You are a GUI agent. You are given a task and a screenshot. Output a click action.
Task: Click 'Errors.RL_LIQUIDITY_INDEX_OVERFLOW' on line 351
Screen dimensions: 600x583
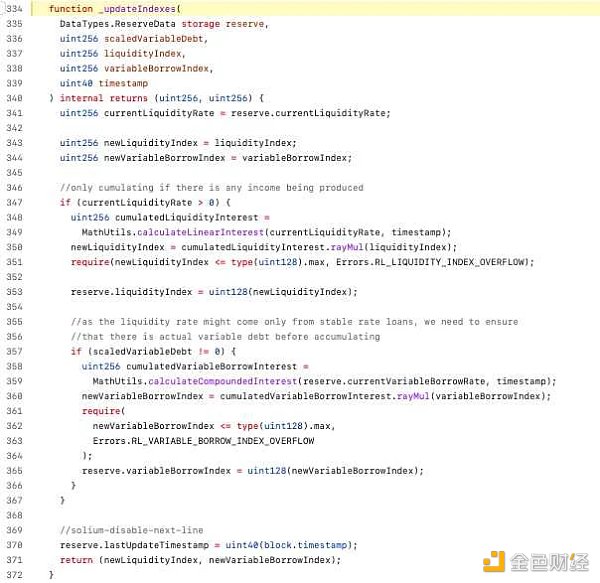pyautogui.click(x=430, y=262)
